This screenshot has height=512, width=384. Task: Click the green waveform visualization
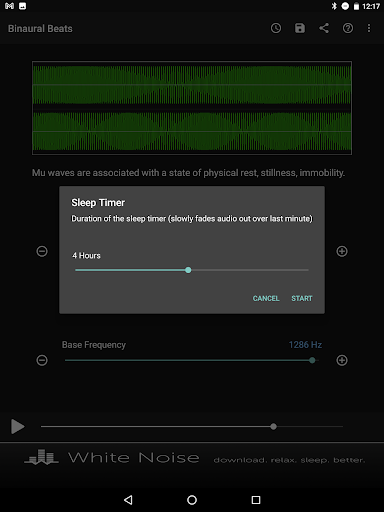192,108
